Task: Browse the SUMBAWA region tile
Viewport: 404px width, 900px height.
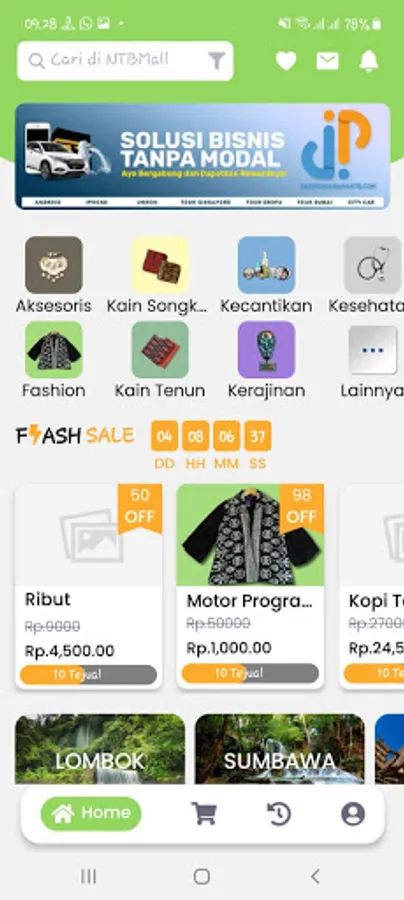Action: tap(279, 749)
